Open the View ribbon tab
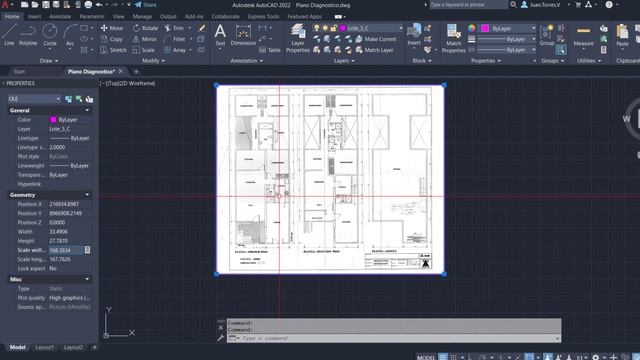Image resolution: width=640 pixels, height=360 pixels. click(x=118, y=16)
